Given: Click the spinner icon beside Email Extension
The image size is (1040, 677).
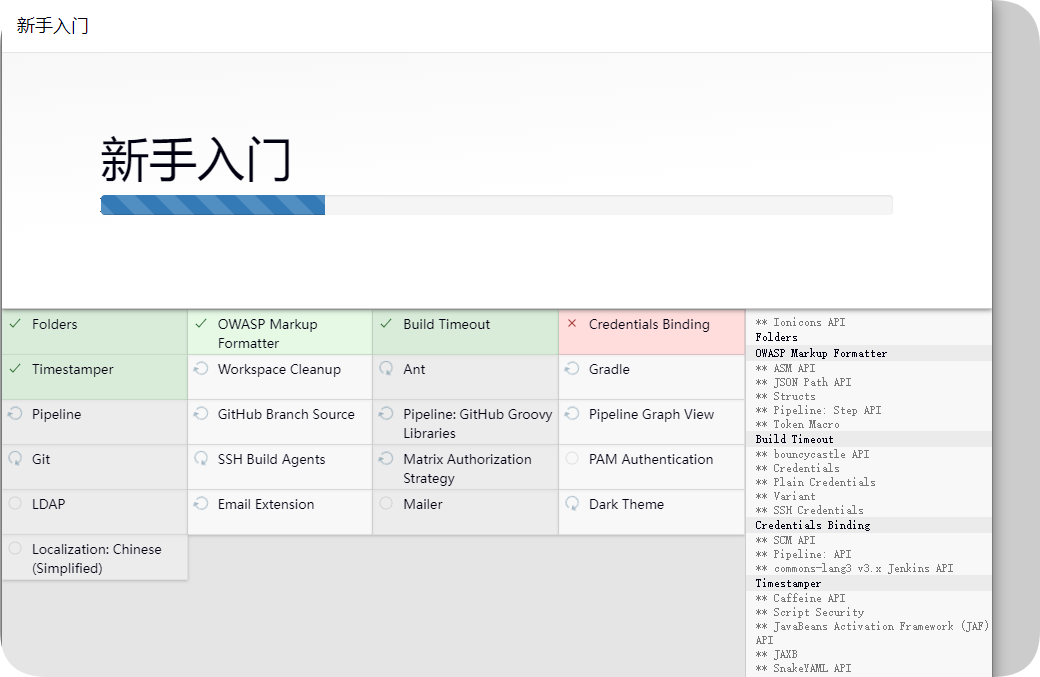Looking at the screenshot, I should (200, 504).
